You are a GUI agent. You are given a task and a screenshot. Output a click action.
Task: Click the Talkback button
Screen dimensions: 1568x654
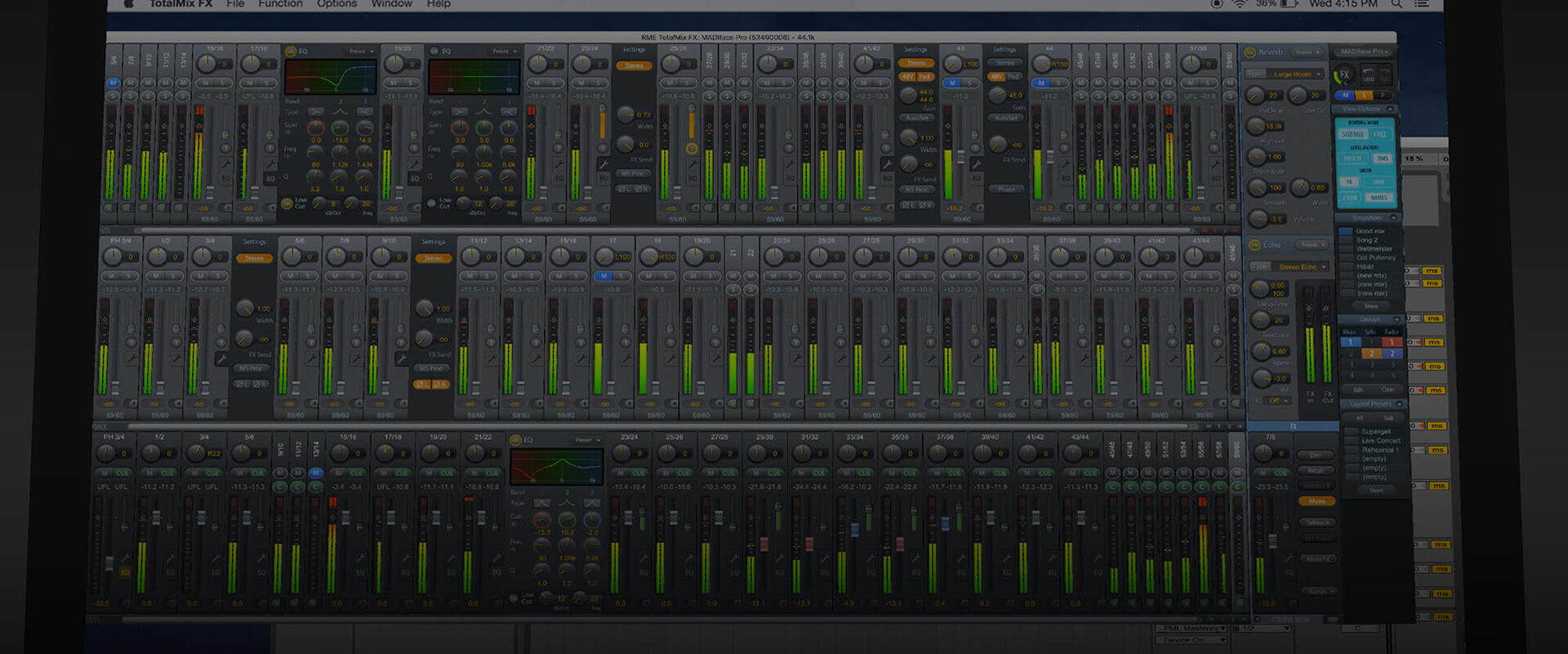1316,523
